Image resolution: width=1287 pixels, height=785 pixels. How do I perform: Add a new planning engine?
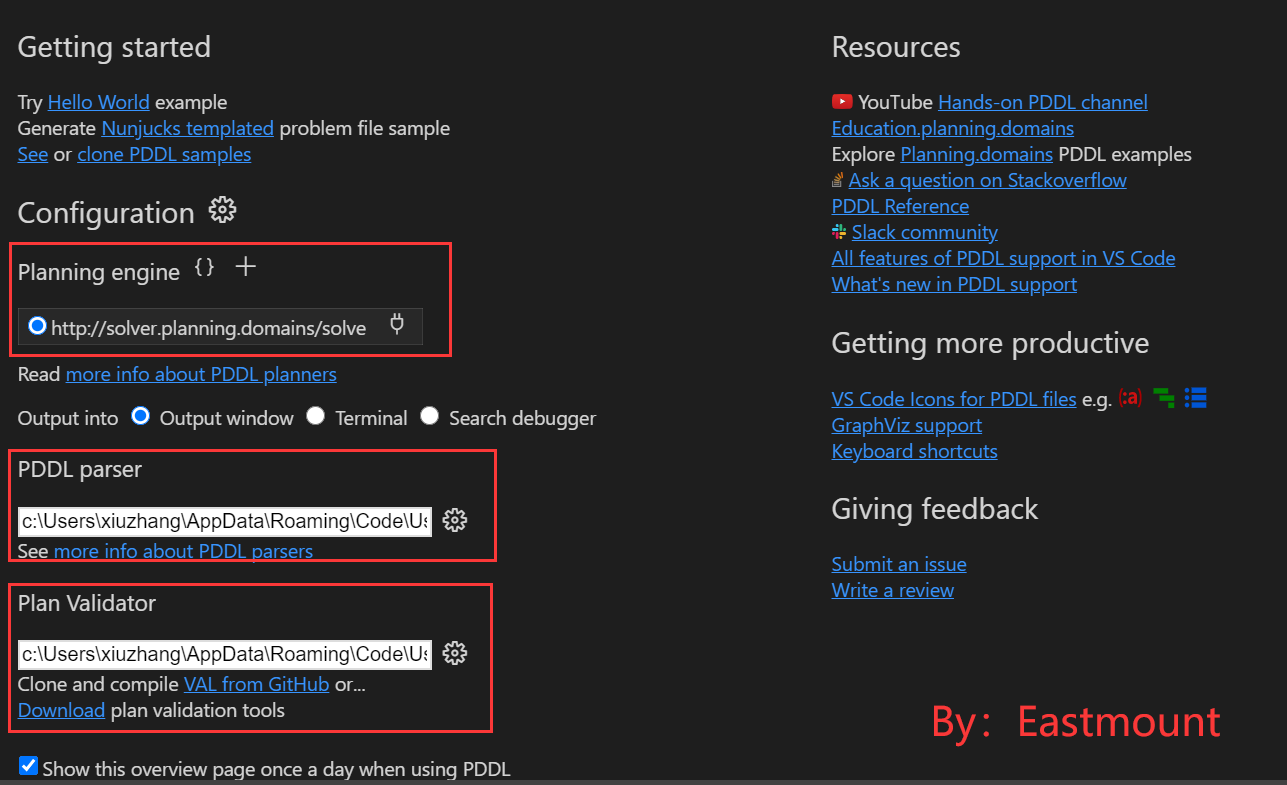[x=245, y=267]
